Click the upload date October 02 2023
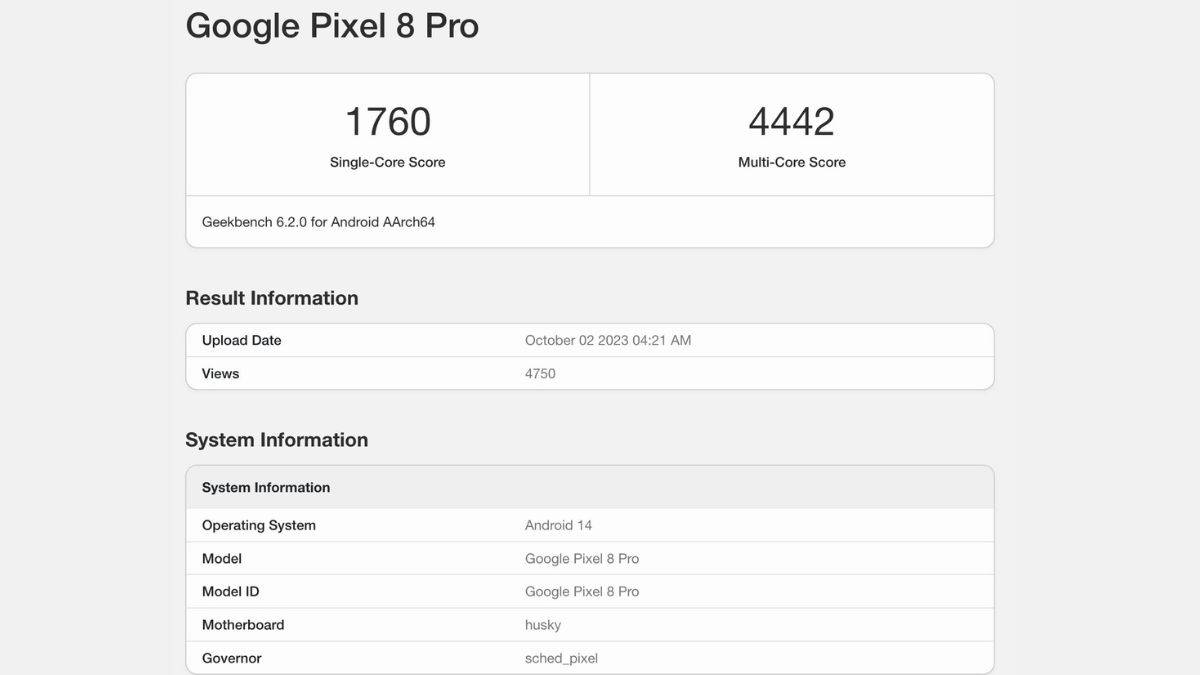Image resolution: width=1200 pixels, height=675 pixels. tap(608, 340)
